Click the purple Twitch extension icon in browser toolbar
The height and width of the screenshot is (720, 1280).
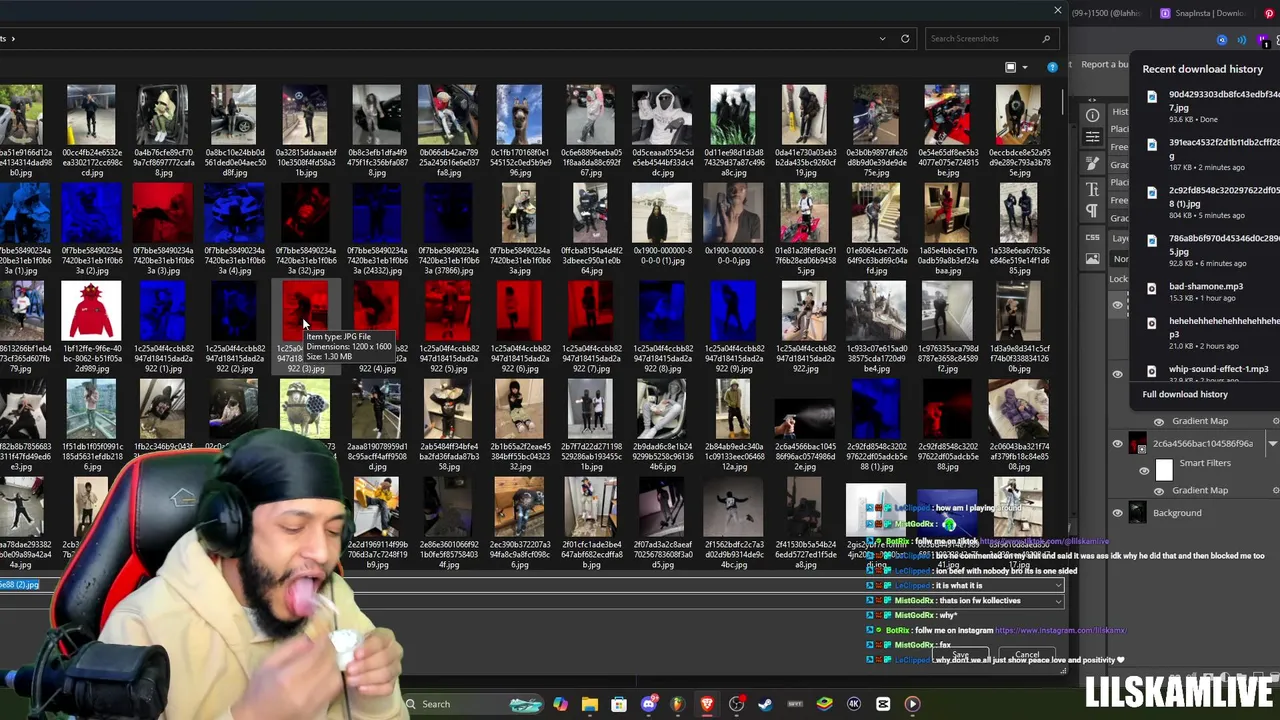(1262, 40)
